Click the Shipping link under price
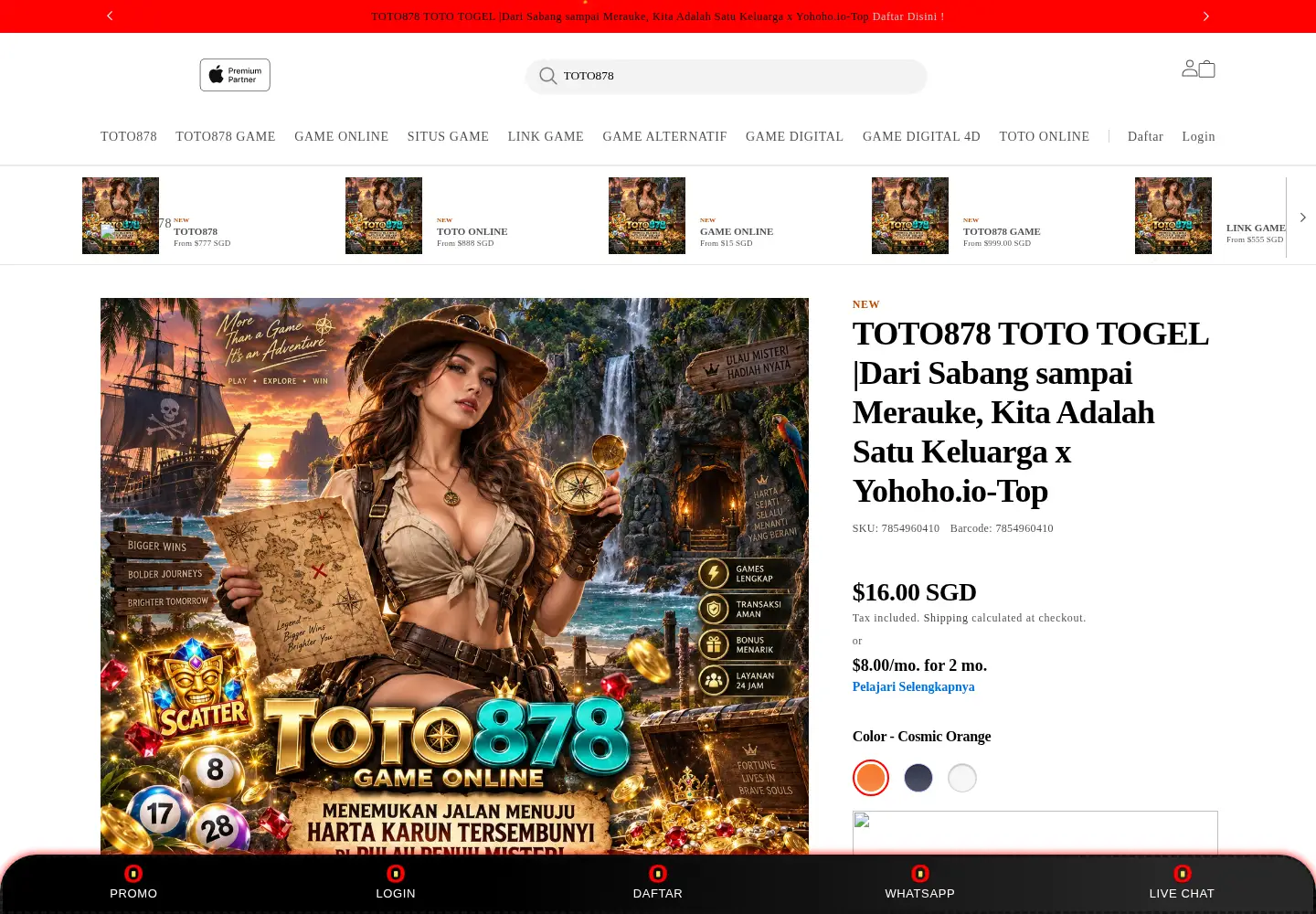 (x=946, y=618)
